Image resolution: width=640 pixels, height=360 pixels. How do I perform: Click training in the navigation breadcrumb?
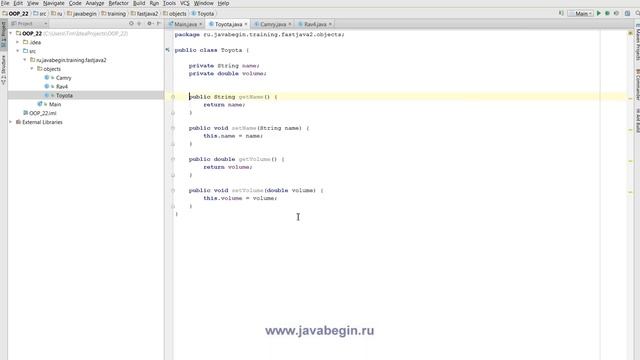click(x=113, y=13)
